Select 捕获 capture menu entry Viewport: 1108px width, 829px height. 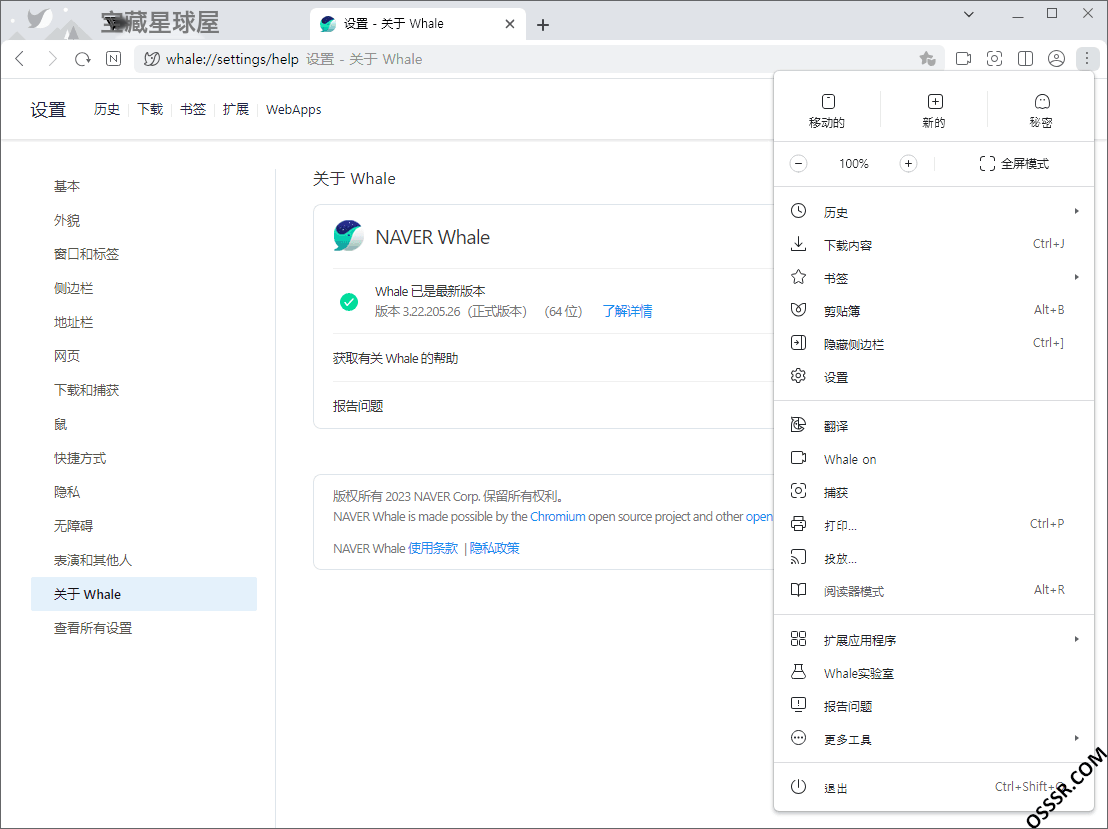pyautogui.click(x=934, y=493)
